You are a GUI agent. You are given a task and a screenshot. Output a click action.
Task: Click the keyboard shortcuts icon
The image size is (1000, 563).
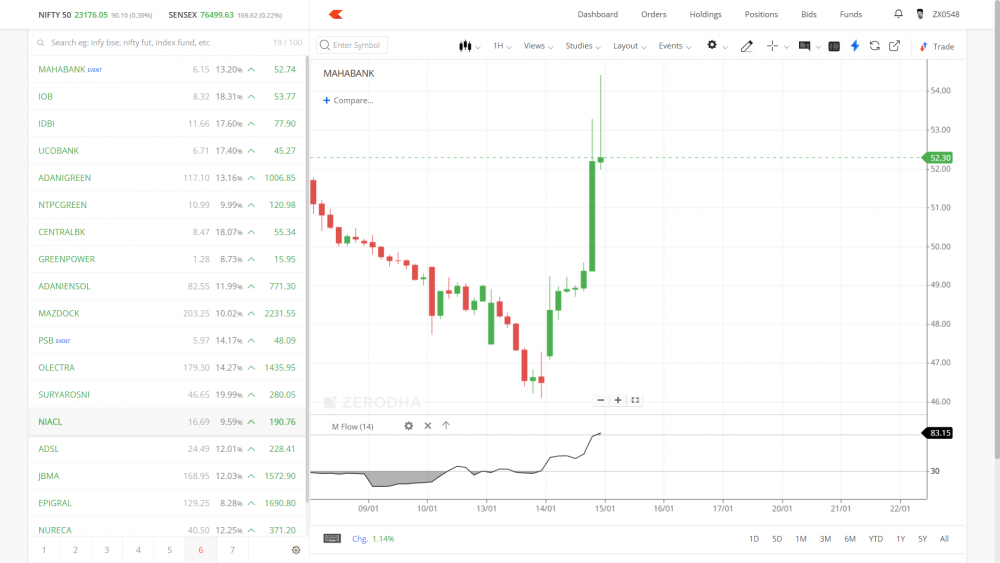tap(332, 539)
